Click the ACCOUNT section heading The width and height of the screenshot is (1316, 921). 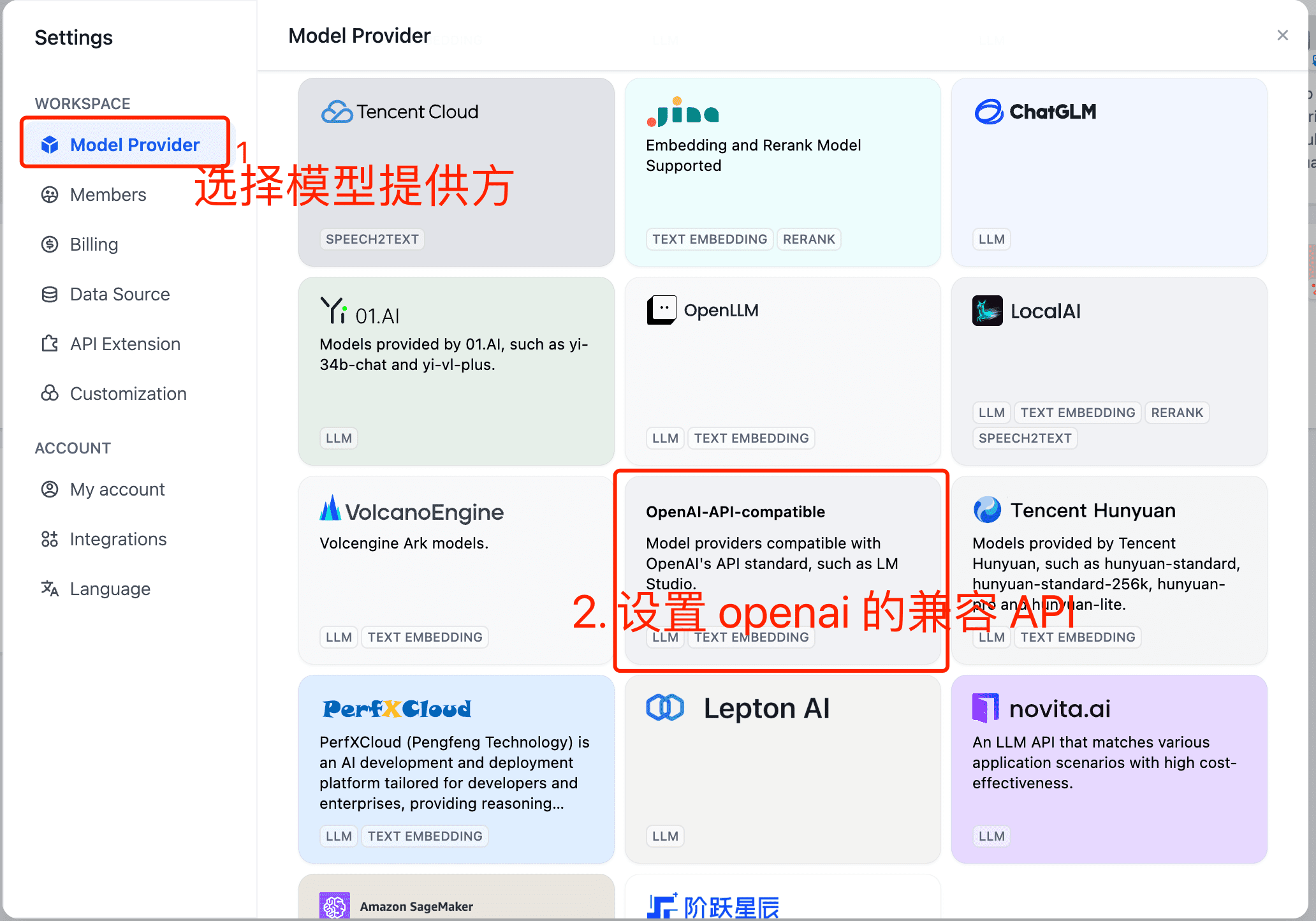coord(73,448)
